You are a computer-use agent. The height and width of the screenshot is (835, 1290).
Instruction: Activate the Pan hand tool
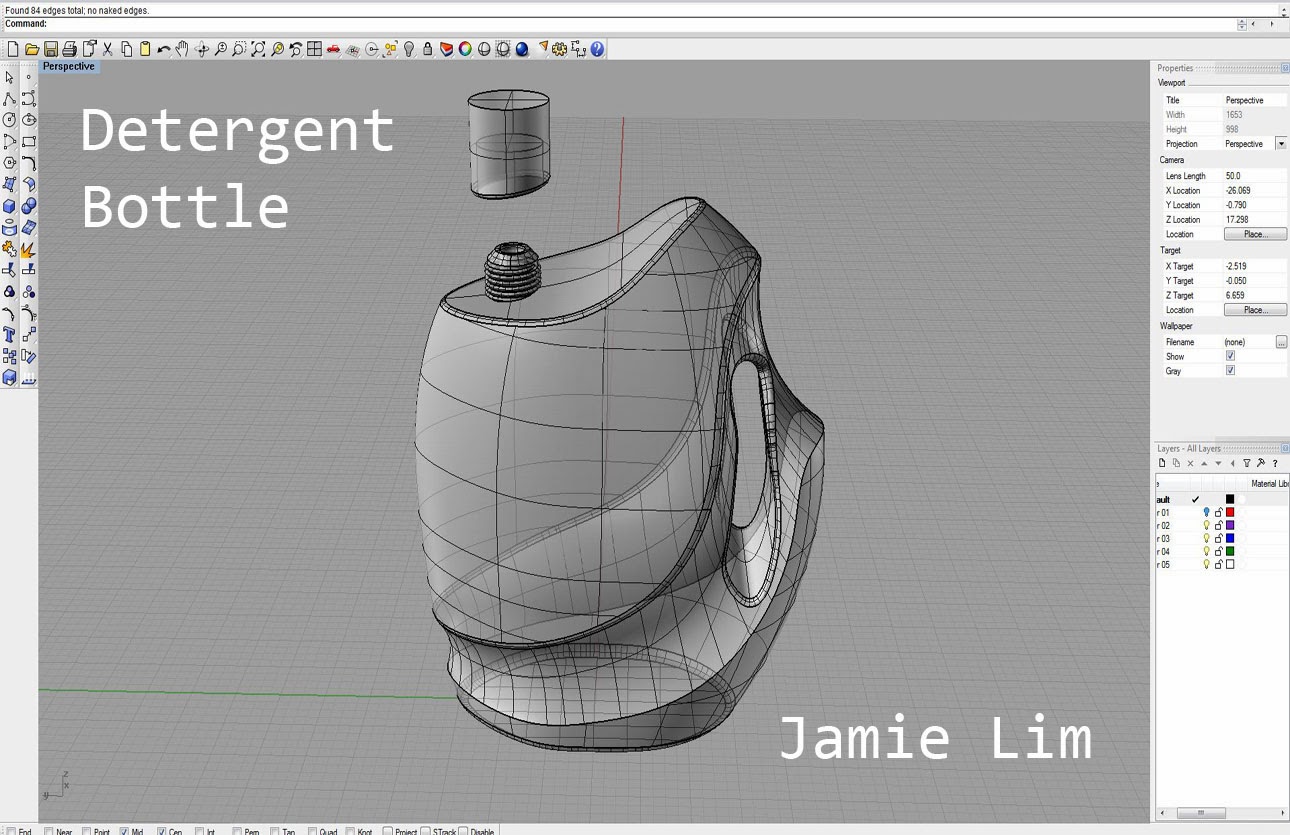point(182,49)
